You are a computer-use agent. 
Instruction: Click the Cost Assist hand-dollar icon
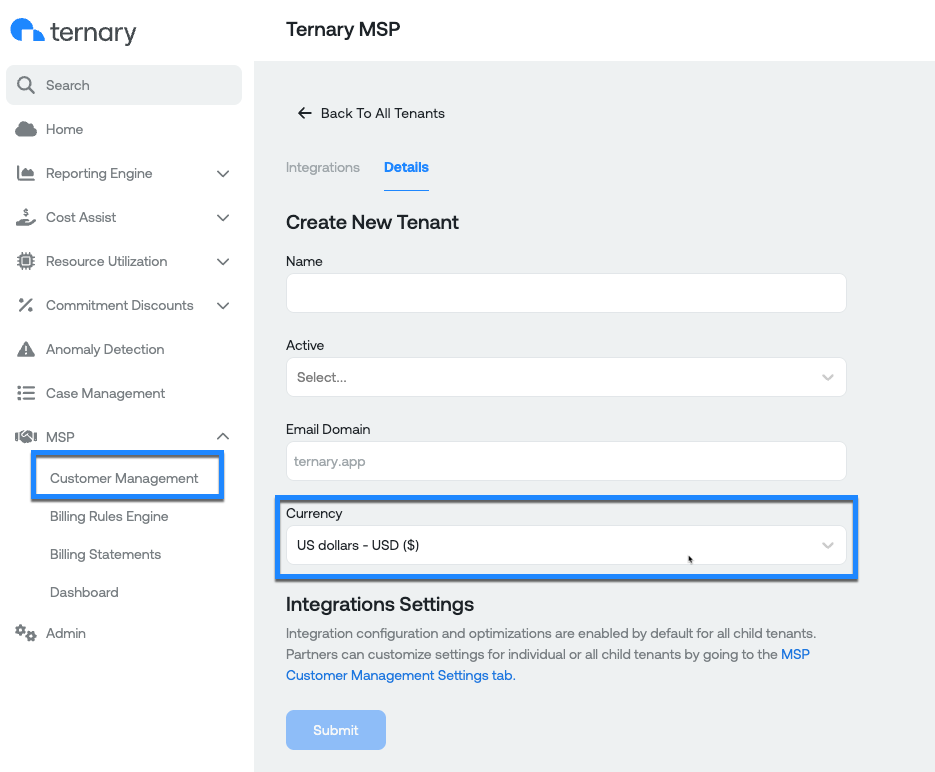(26, 218)
